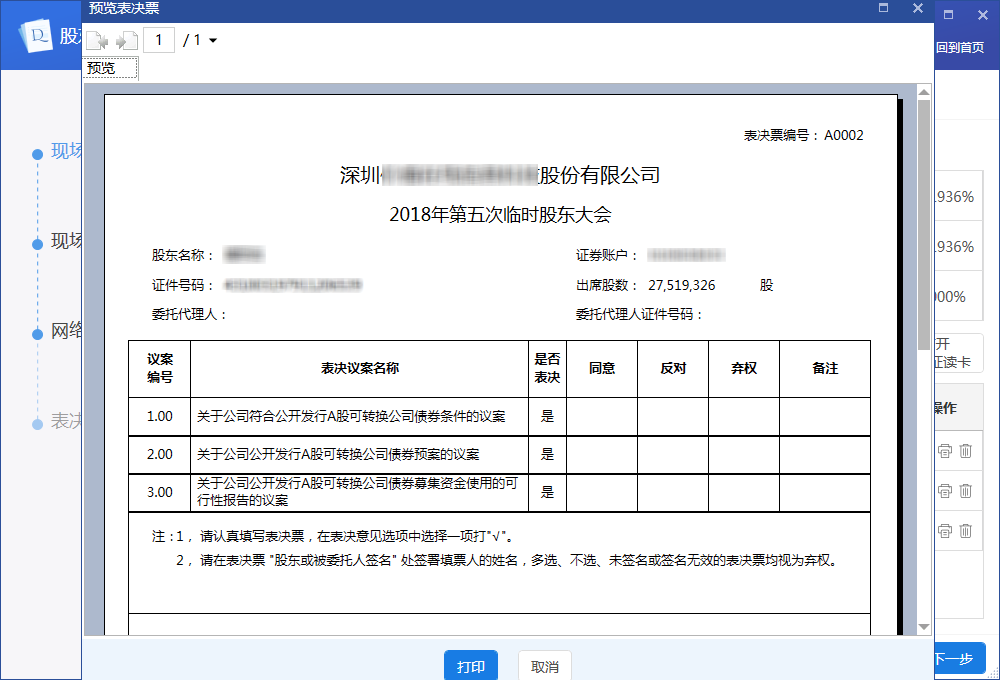This screenshot has width=1000, height=680.
Task: Click the preview vertical scrollbar thumb
Action: pos(923,225)
